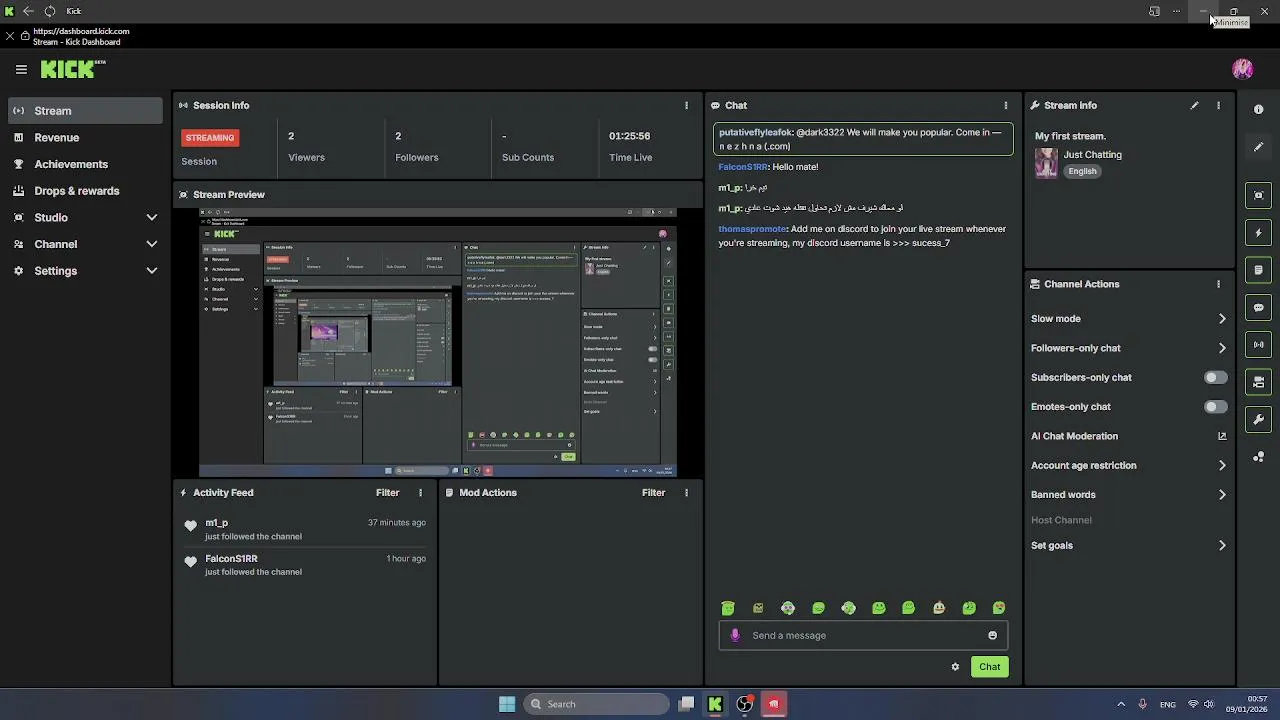The width and height of the screenshot is (1280, 720).
Task: Toggle lightning bolt widget in right sidebar
Action: pos(1258,233)
